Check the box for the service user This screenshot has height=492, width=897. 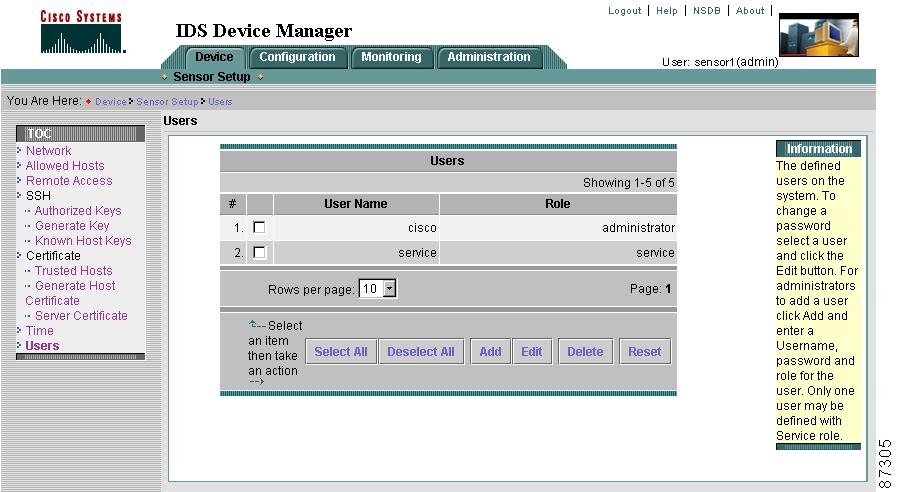tap(259, 252)
